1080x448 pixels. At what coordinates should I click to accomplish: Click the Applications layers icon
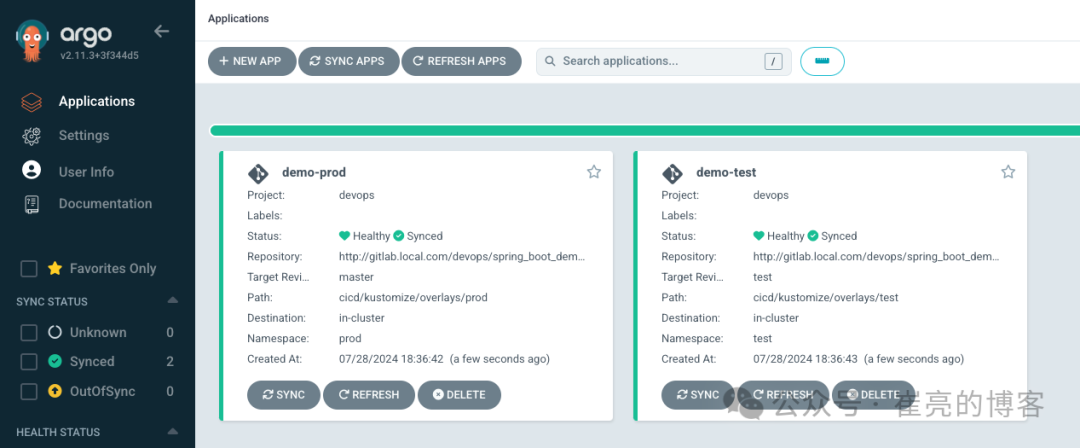31,101
